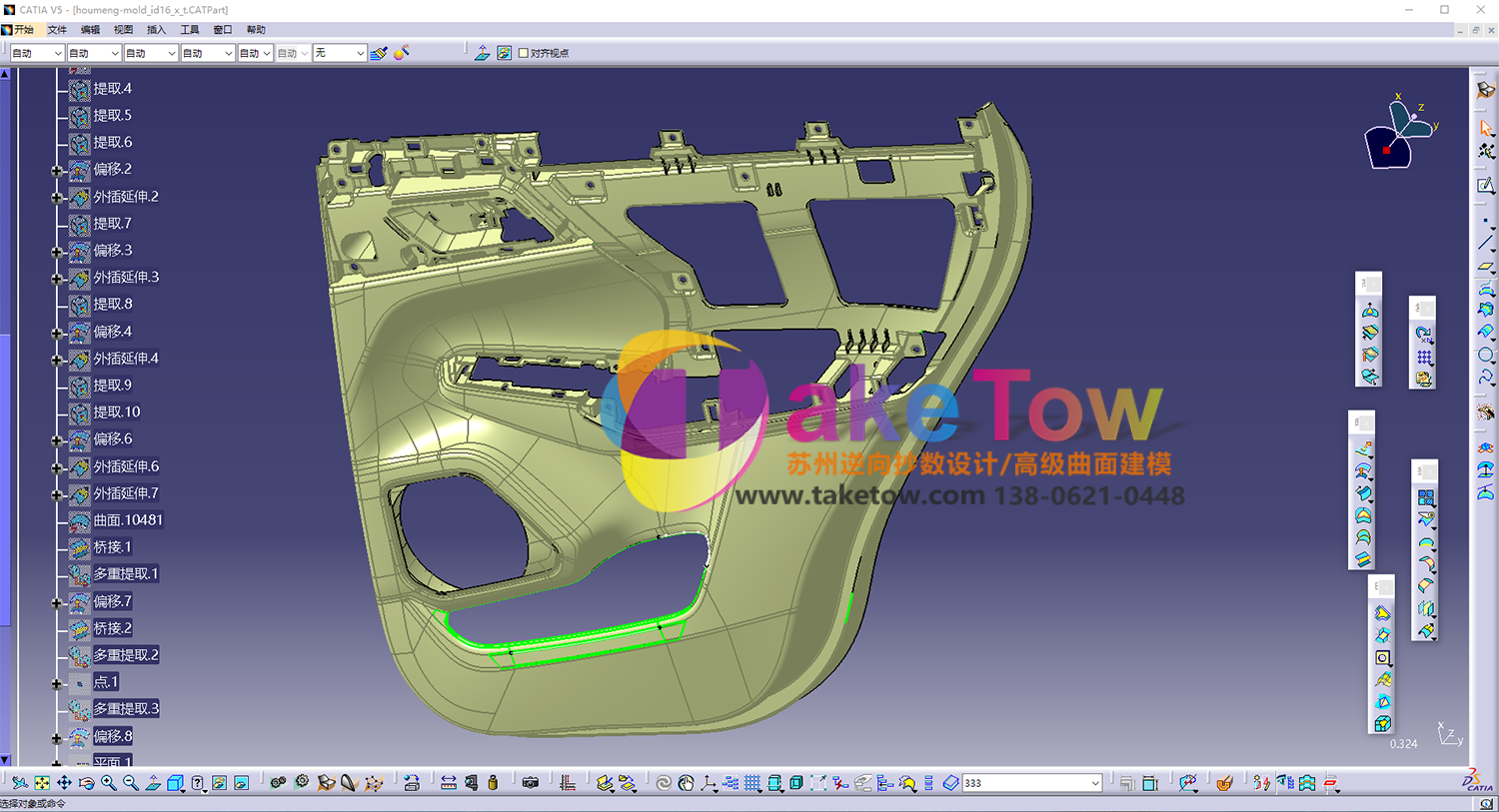Click the Select arrow tool in right toolbar
Image resolution: width=1499 pixels, height=812 pixels.
[x=1486, y=128]
